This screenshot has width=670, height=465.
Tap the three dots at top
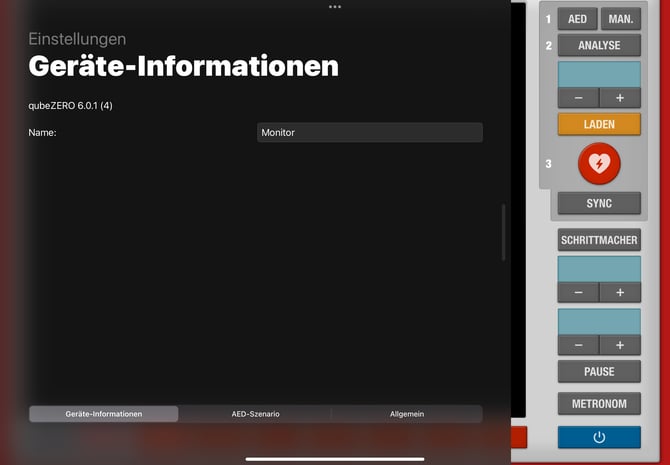tap(335, 6)
